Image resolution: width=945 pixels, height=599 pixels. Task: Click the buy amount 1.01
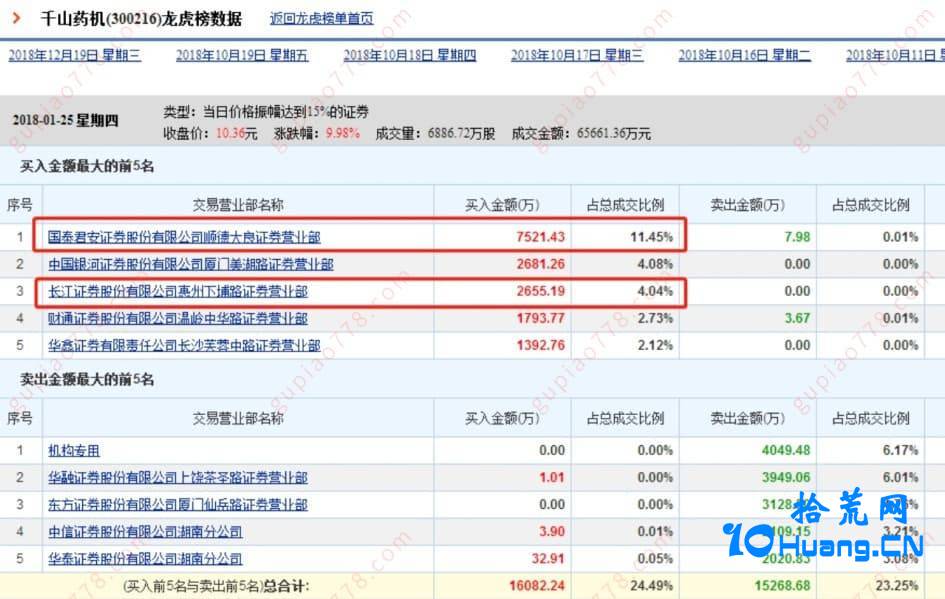coord(551,477)
